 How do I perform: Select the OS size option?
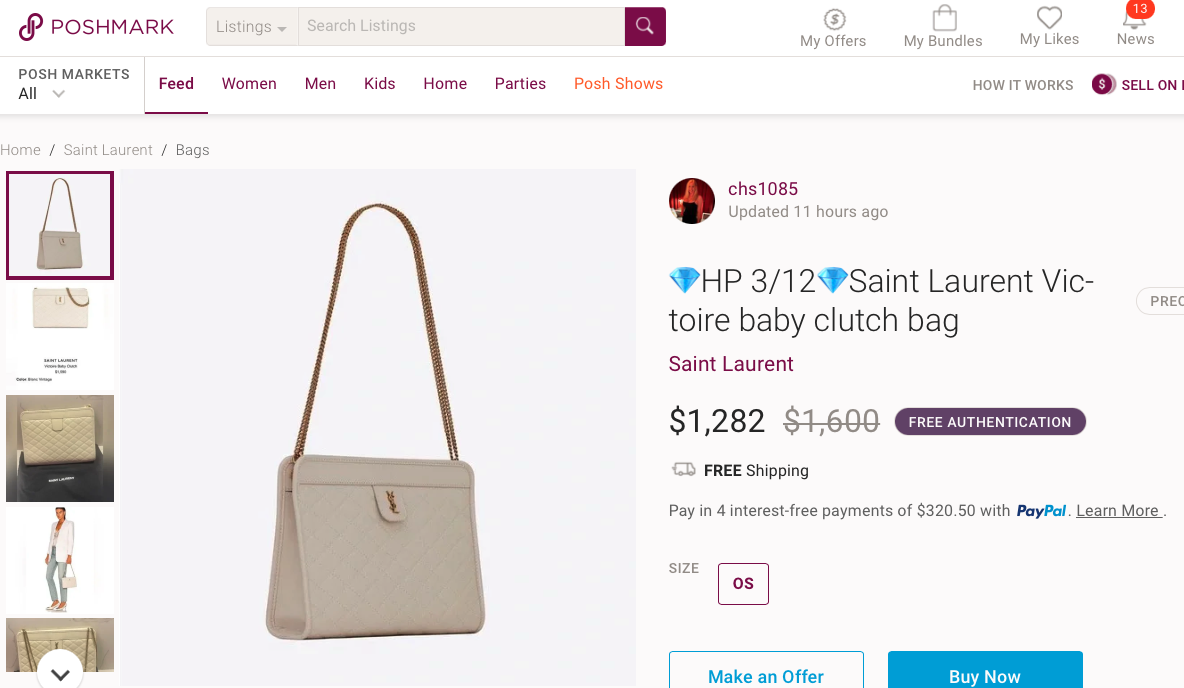point(743,584)
